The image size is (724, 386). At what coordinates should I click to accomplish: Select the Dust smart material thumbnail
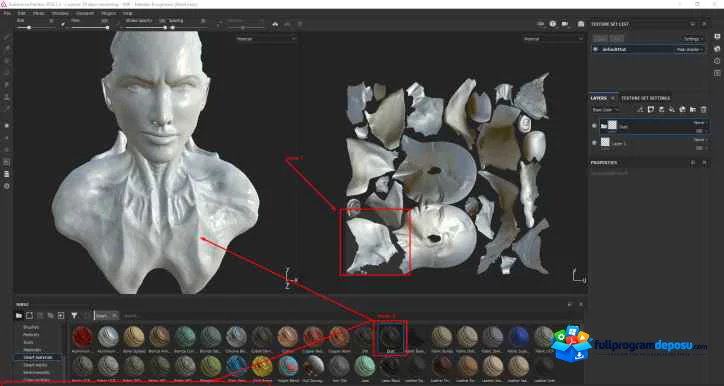390,338
